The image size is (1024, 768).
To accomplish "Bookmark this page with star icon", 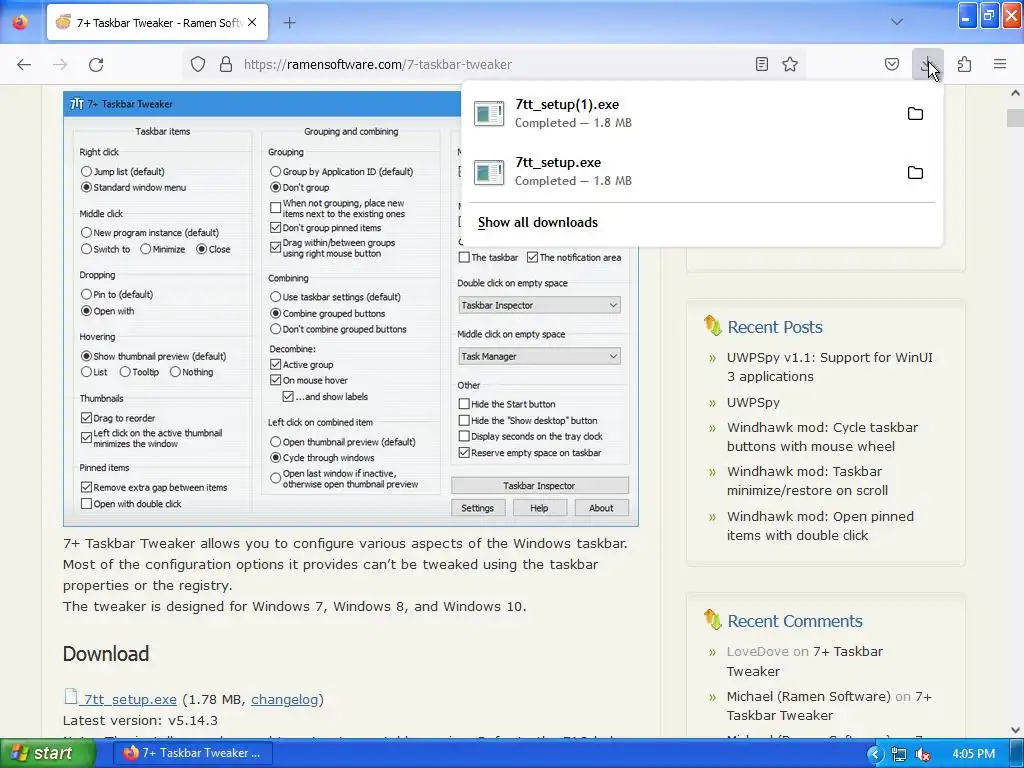I will 790,64.
